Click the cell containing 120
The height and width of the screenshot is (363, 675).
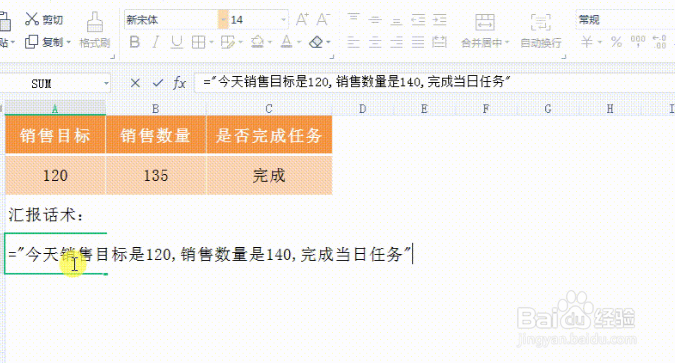coord(55,175)
